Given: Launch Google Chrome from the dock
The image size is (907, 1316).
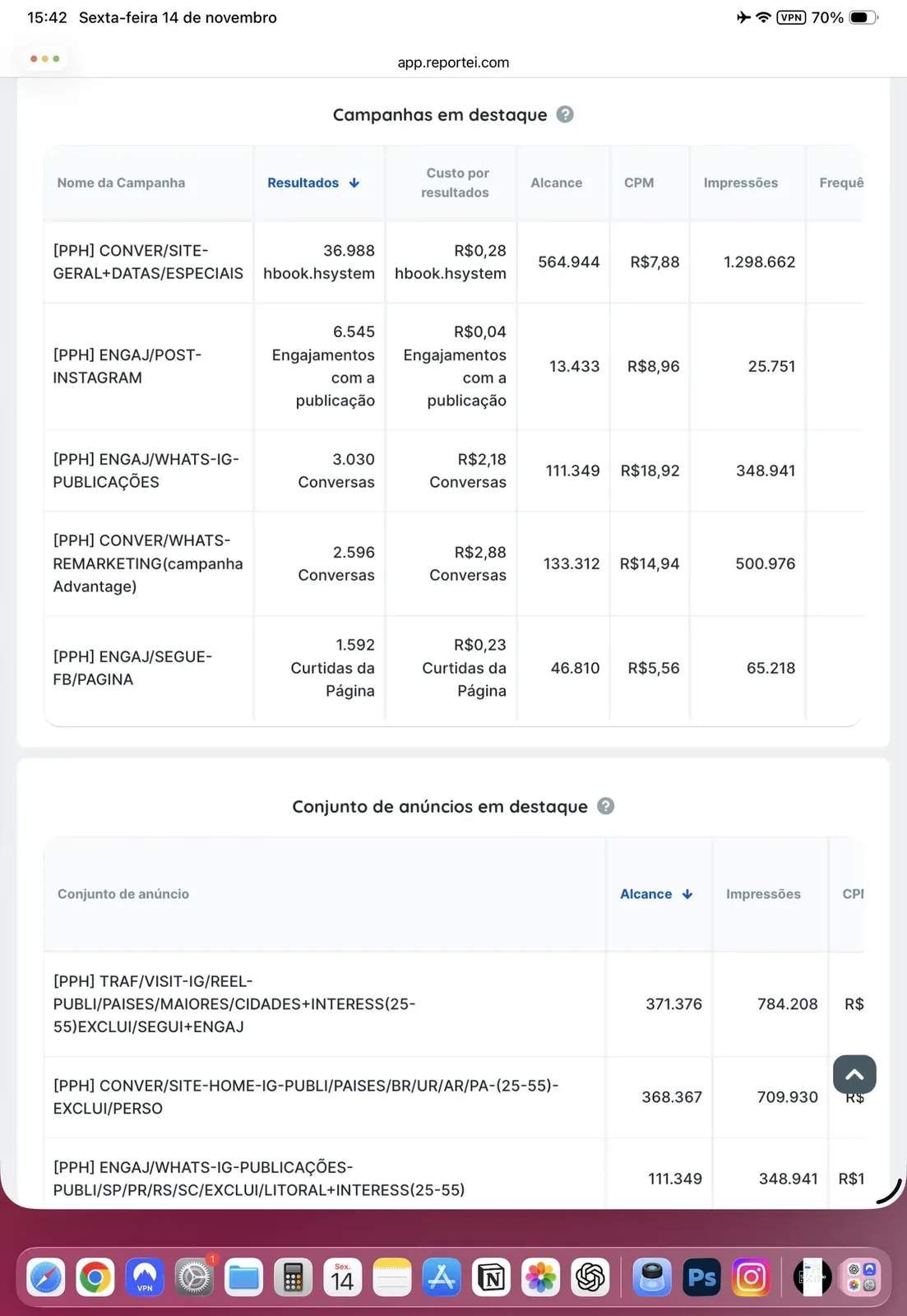Looking at the screenshot, I should (95, 1277).
